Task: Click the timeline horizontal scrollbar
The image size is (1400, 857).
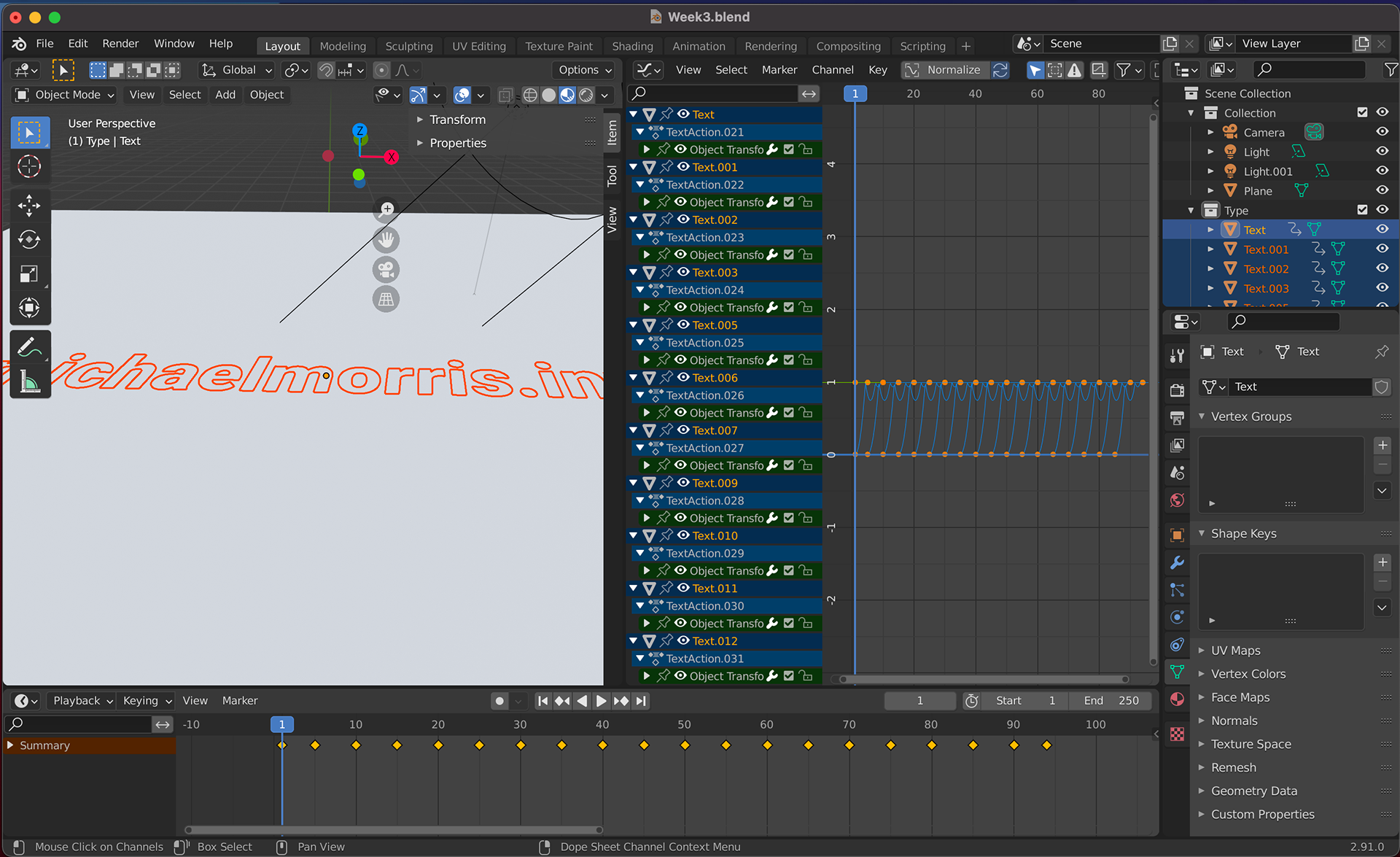Action: (394, 830)
